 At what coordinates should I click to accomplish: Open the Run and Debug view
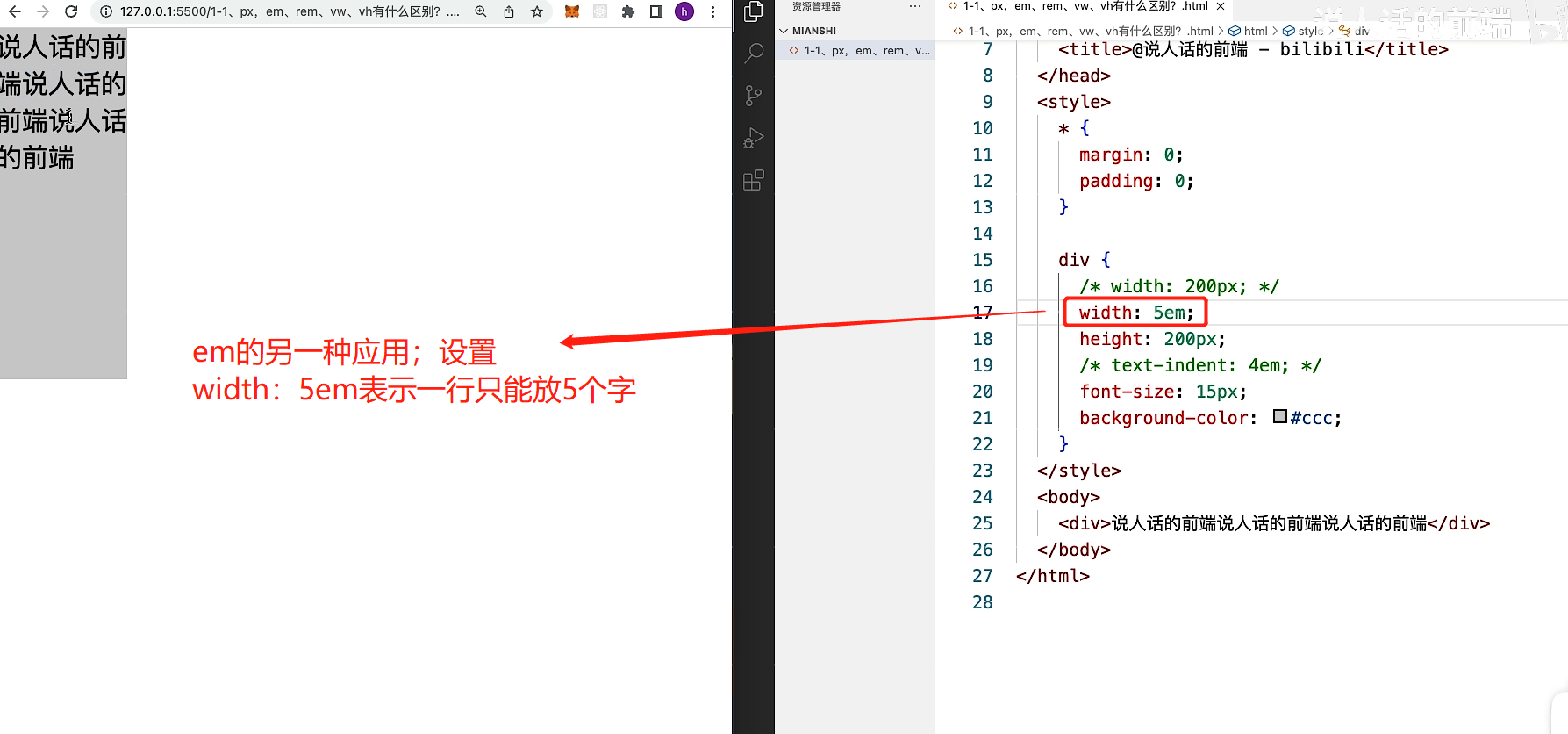click(754, 138)
